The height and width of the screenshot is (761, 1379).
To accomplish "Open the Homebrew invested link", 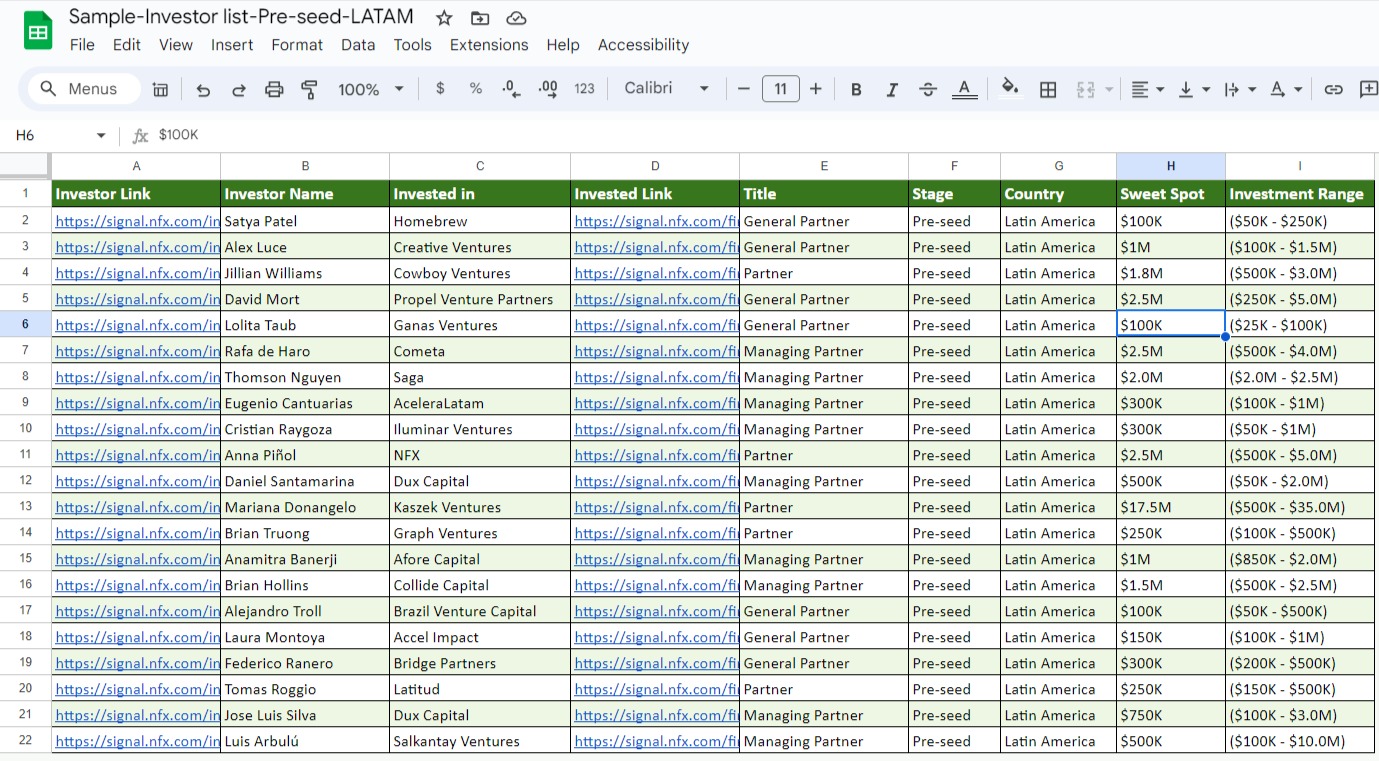I will [656, 221].
